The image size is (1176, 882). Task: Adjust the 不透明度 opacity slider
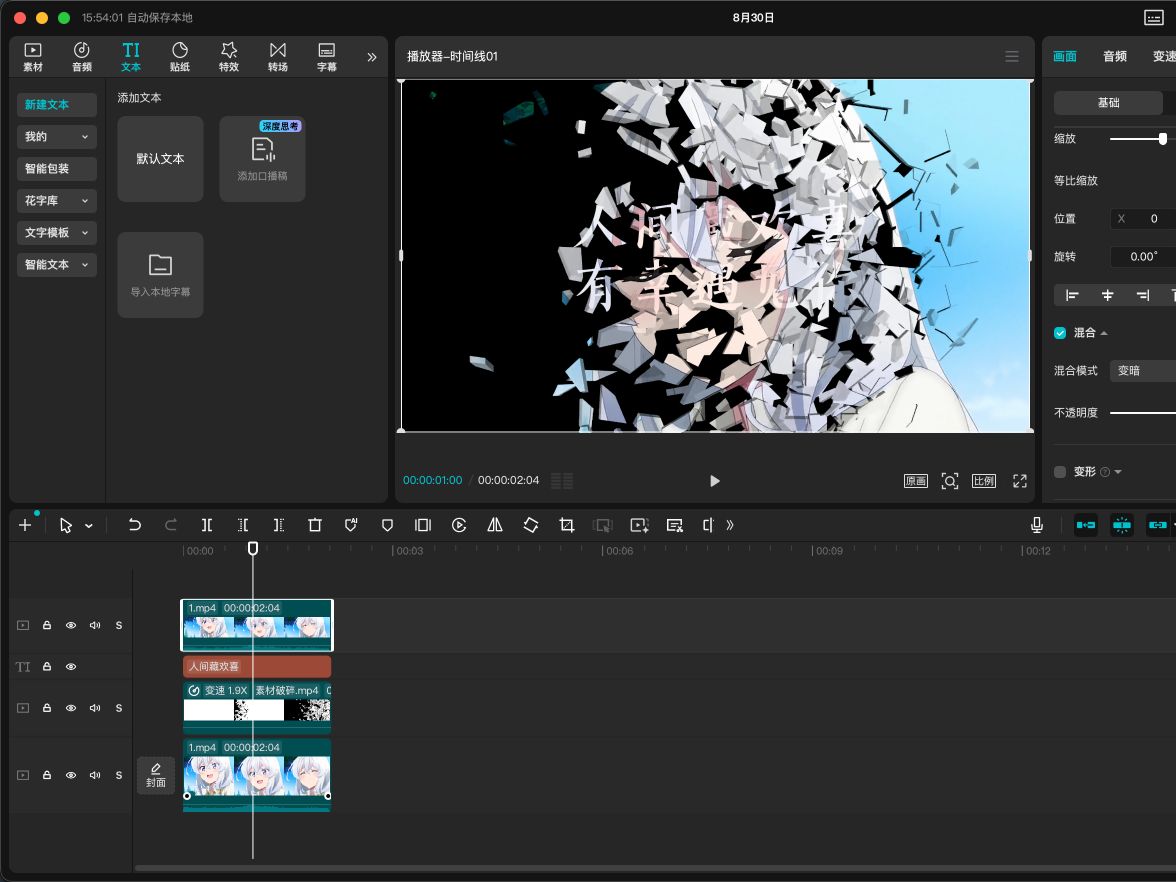[x=1143, y=412]
